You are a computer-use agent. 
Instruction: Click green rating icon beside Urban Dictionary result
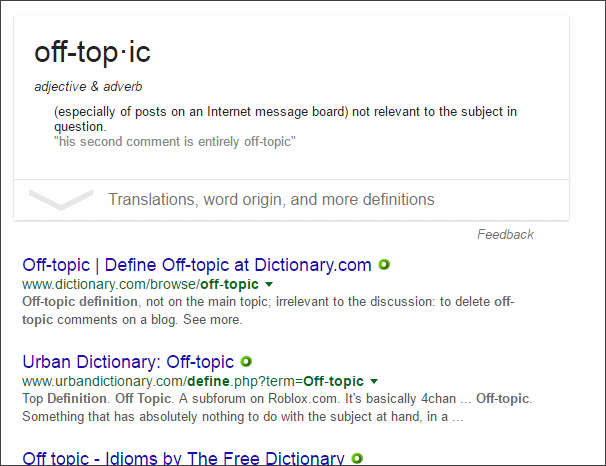[246, 361]
